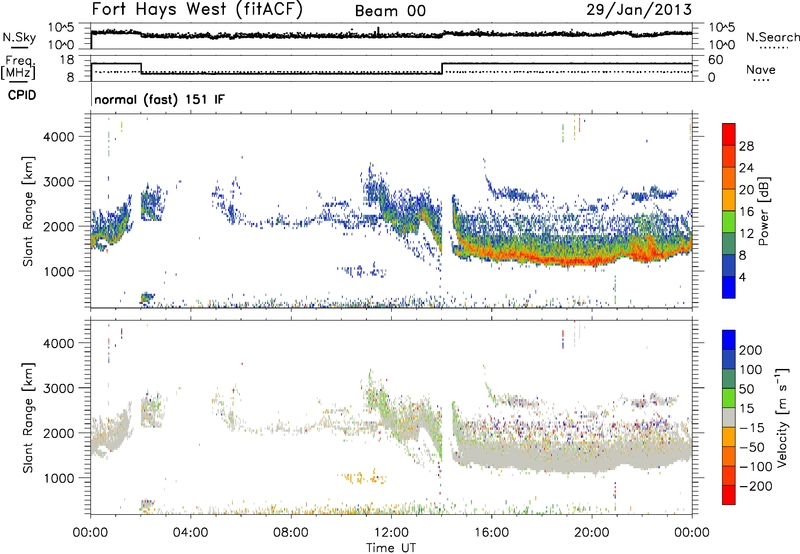Click the blue top of velocity colorbar
Image resolution: width=800 pixels, height=554 pixels.
pos(729,340)
